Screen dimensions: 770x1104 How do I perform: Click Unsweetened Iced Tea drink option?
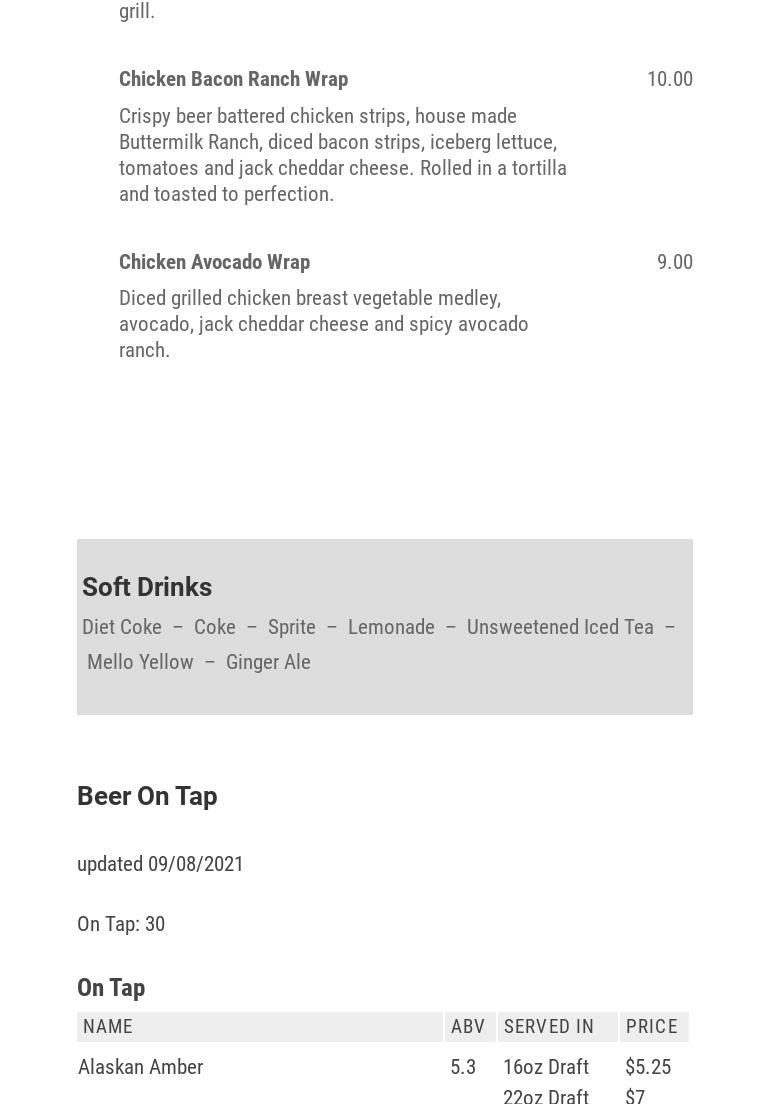[560, 627]
